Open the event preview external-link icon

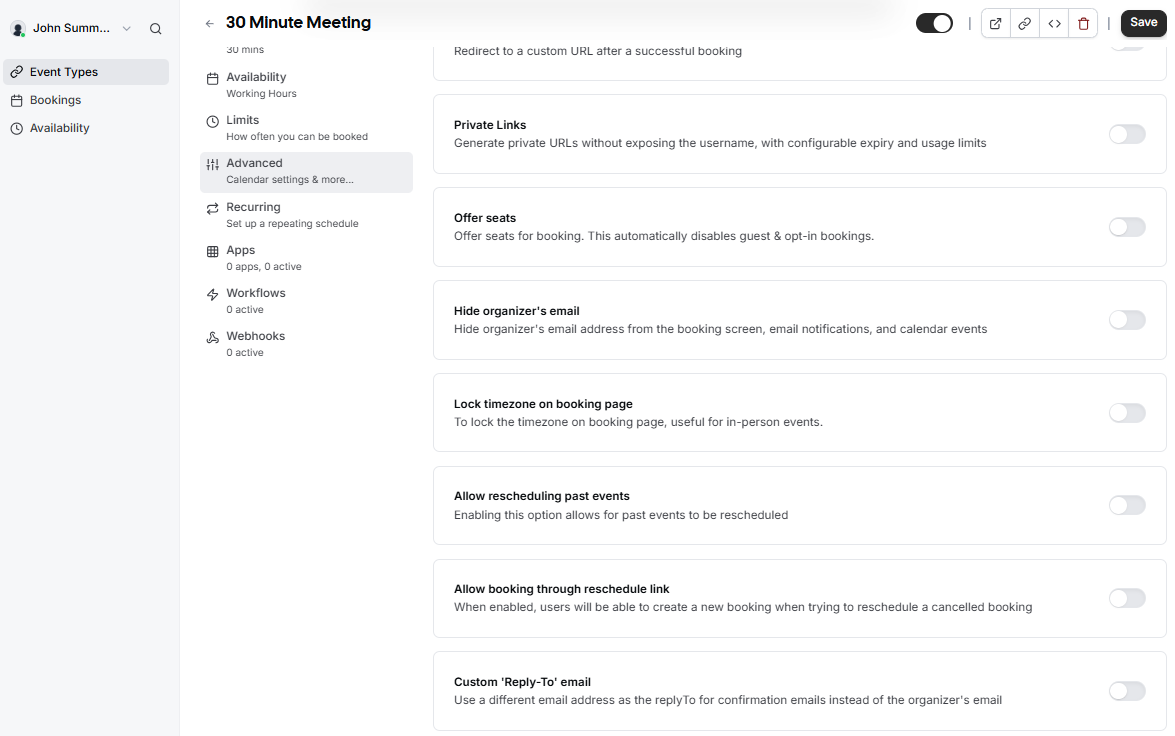(995, 23)
